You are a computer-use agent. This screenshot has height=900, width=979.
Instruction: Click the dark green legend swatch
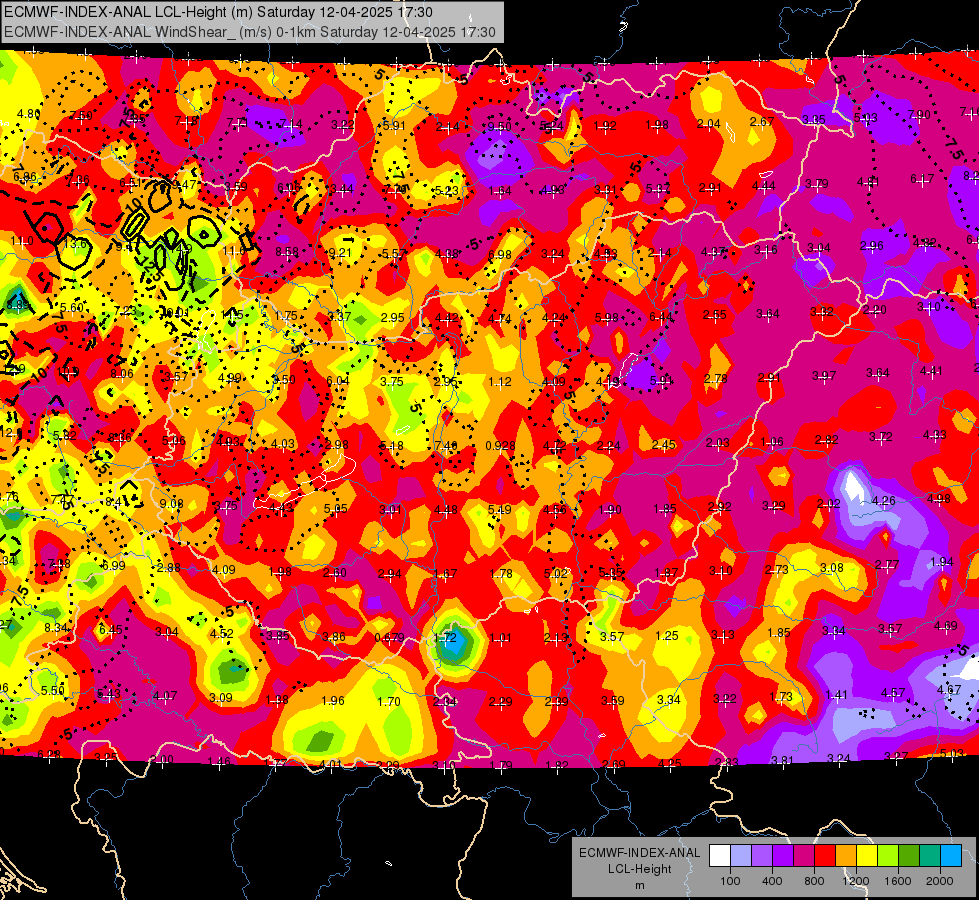(x=909, y=856)
